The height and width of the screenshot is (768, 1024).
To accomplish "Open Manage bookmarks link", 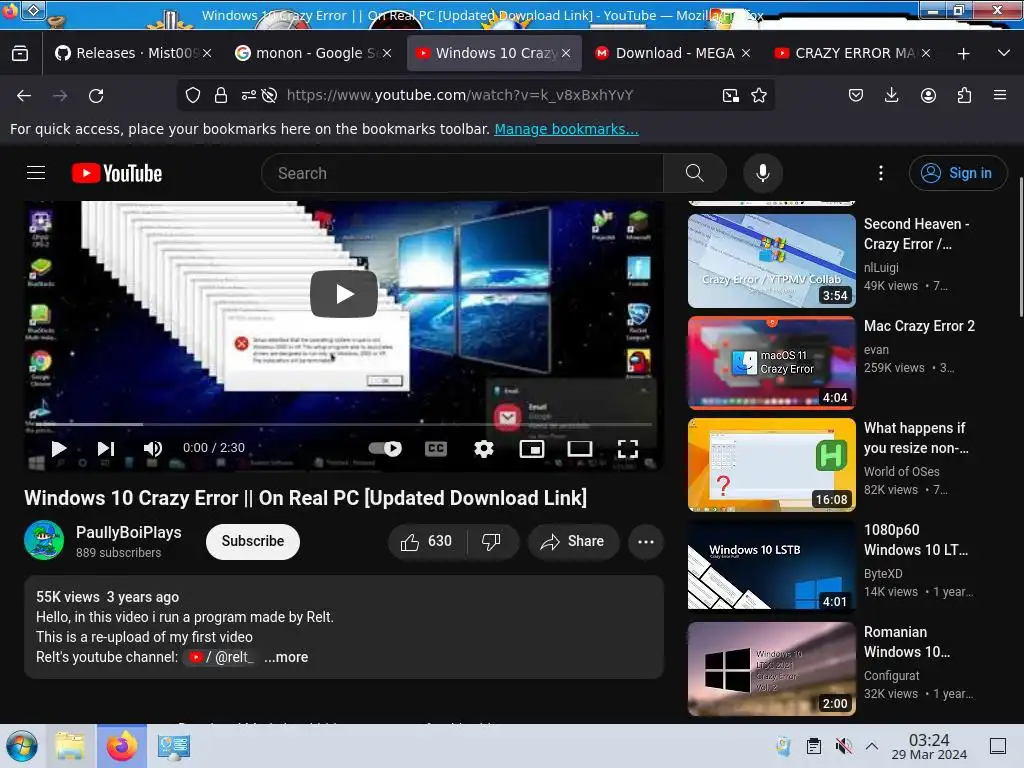I will pyautogui.click(x=566, y=129).
